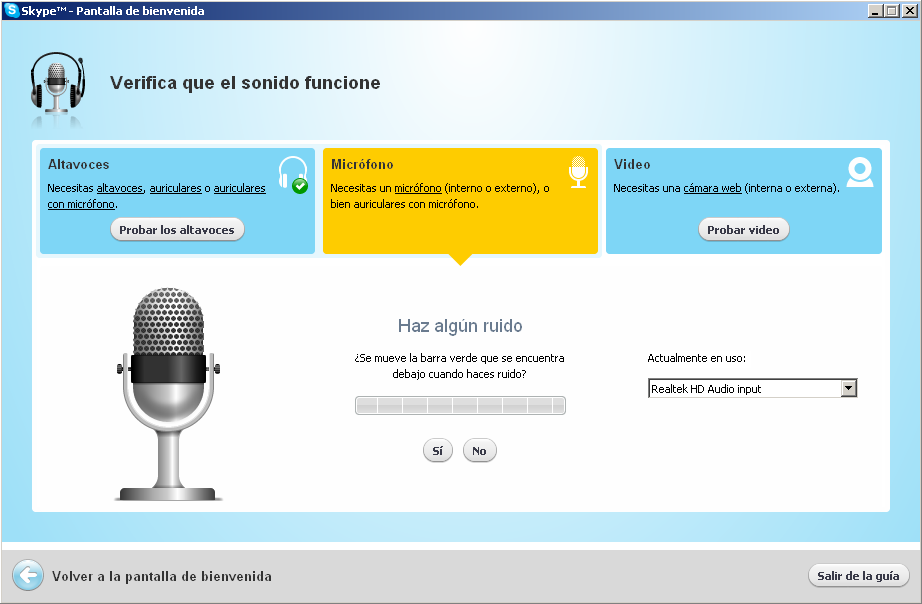Click the webcam icon in the Video panel
The width and height of the screenshot is (922, 604).
(x=860, y=172)
